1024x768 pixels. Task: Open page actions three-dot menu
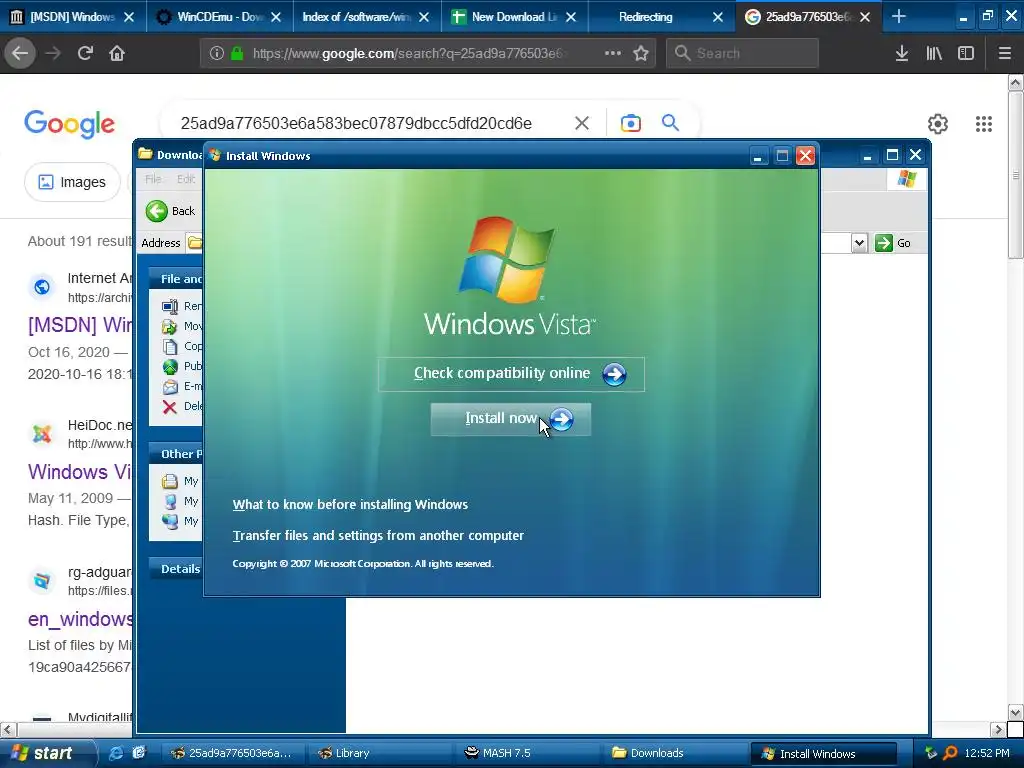(x=613, y=53)
